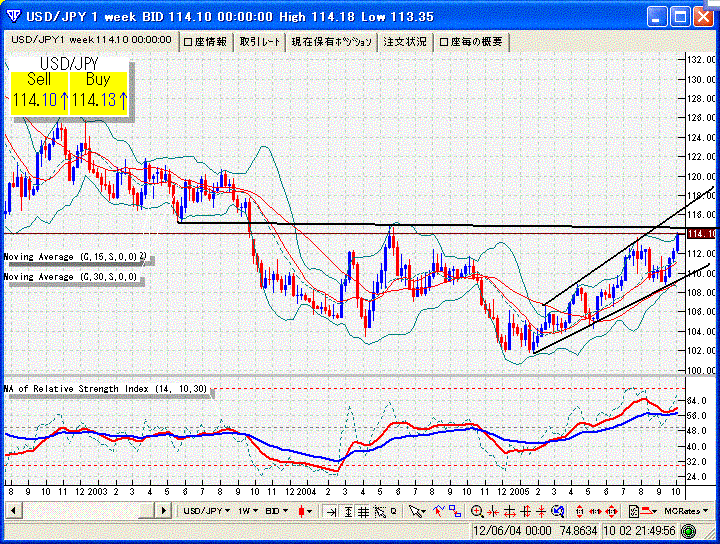Open the USD/JPY symbol dropdown
Viewport: 720px width, 544px height.
coord(207,511)
